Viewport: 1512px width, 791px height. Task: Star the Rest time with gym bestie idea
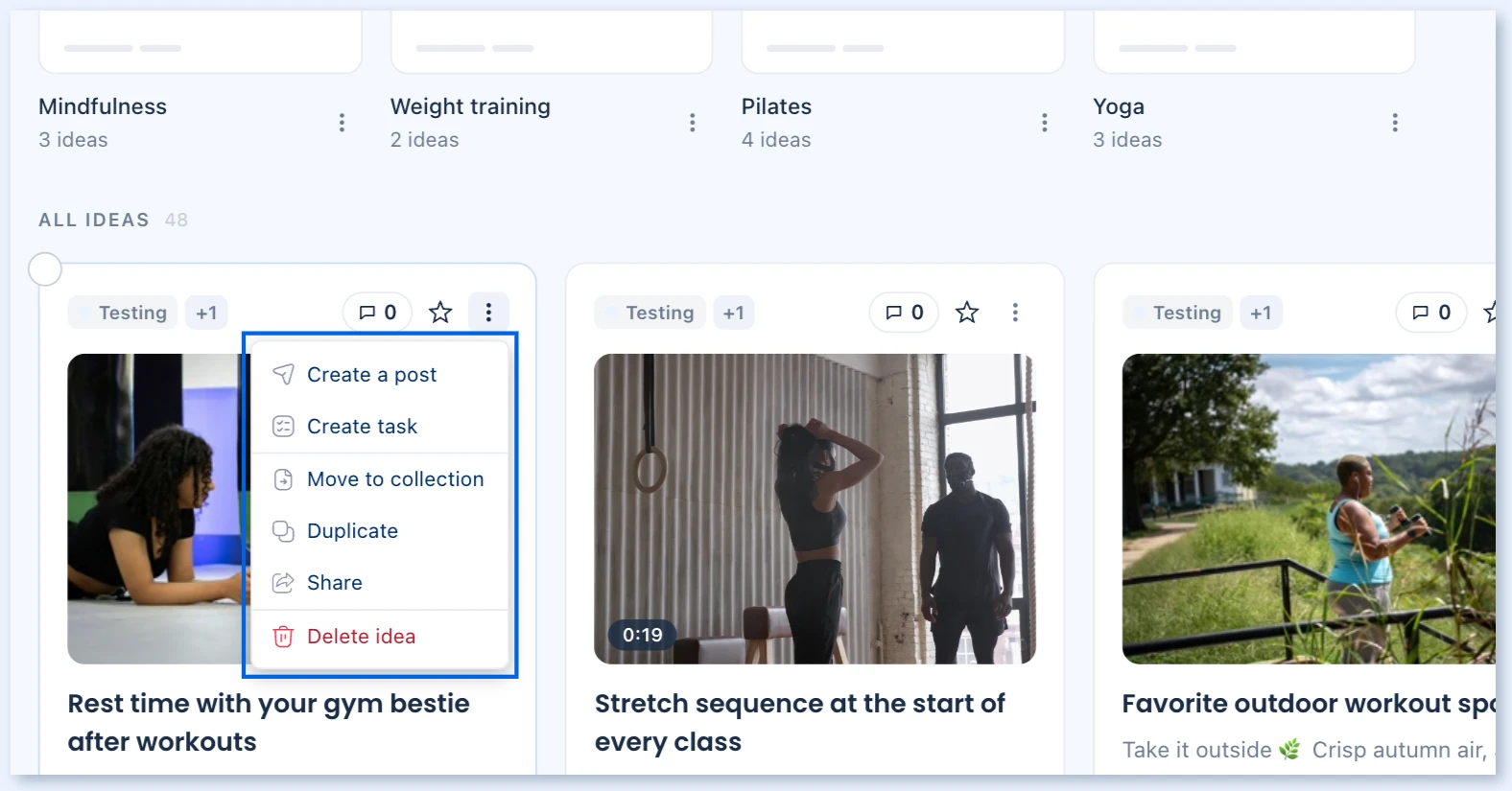(x=440, y=313)
